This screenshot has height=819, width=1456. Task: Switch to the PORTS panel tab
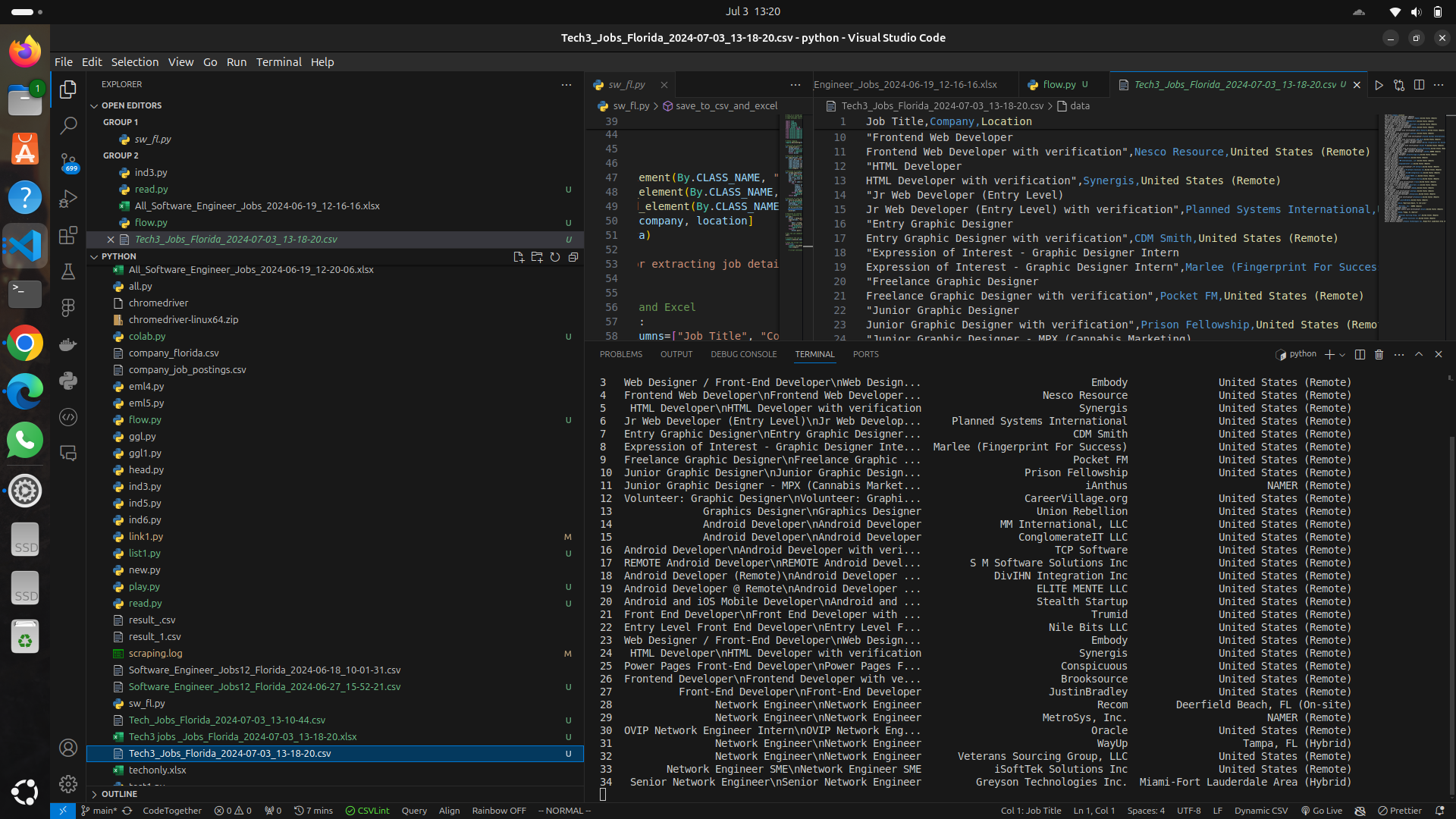pyautogui.click(x=866, y=354)
